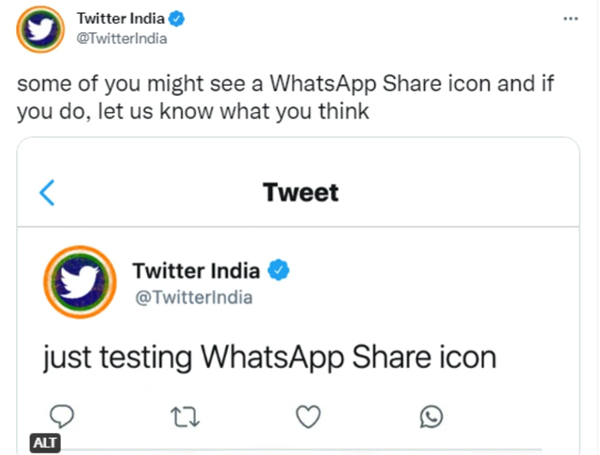Viewport: 600px width, 455px height.
Task: Reply using the speech bubble icon
Action: [64, 415]
